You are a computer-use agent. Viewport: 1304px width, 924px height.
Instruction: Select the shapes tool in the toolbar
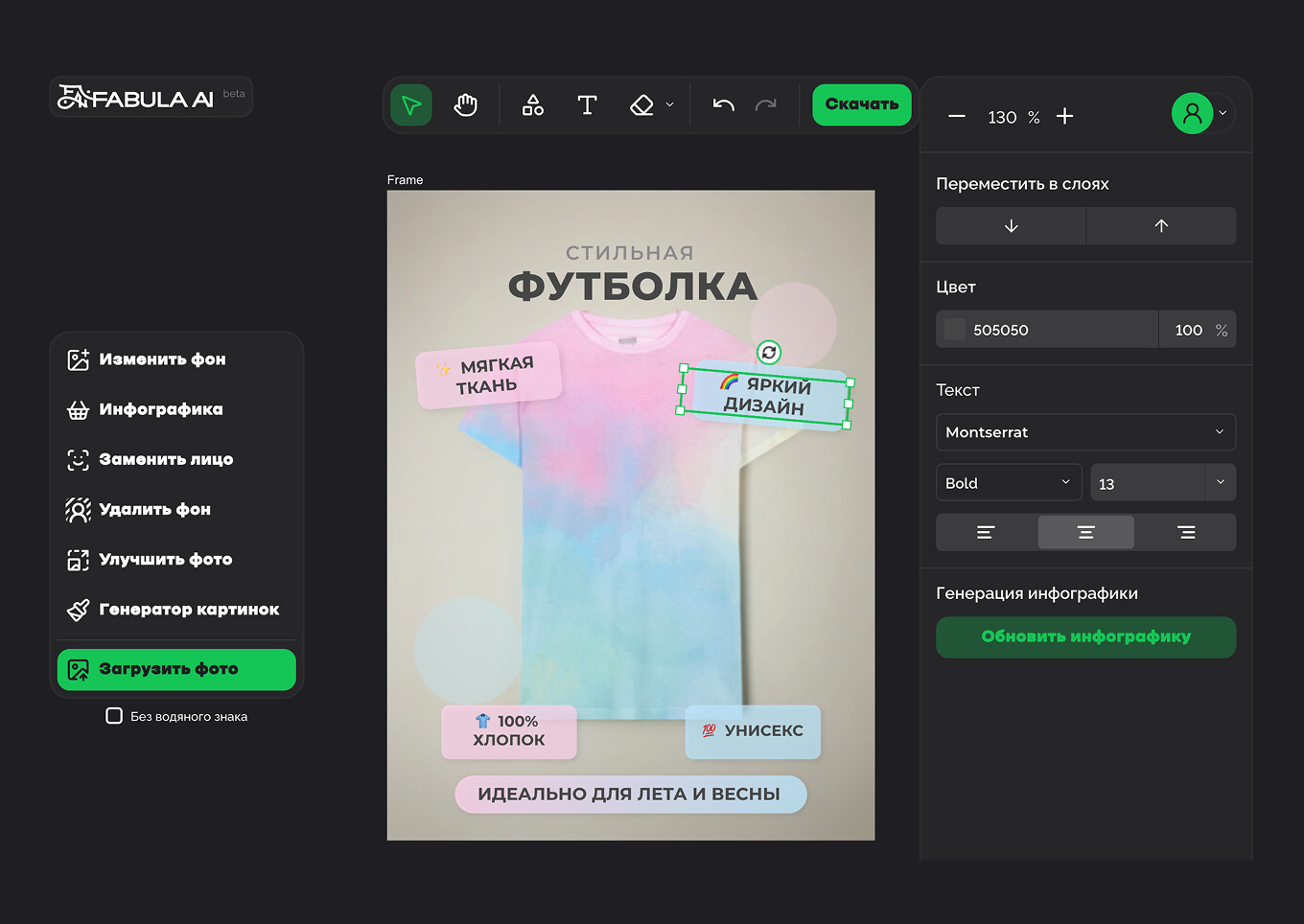pyautogui.click(x=532, y=104)
